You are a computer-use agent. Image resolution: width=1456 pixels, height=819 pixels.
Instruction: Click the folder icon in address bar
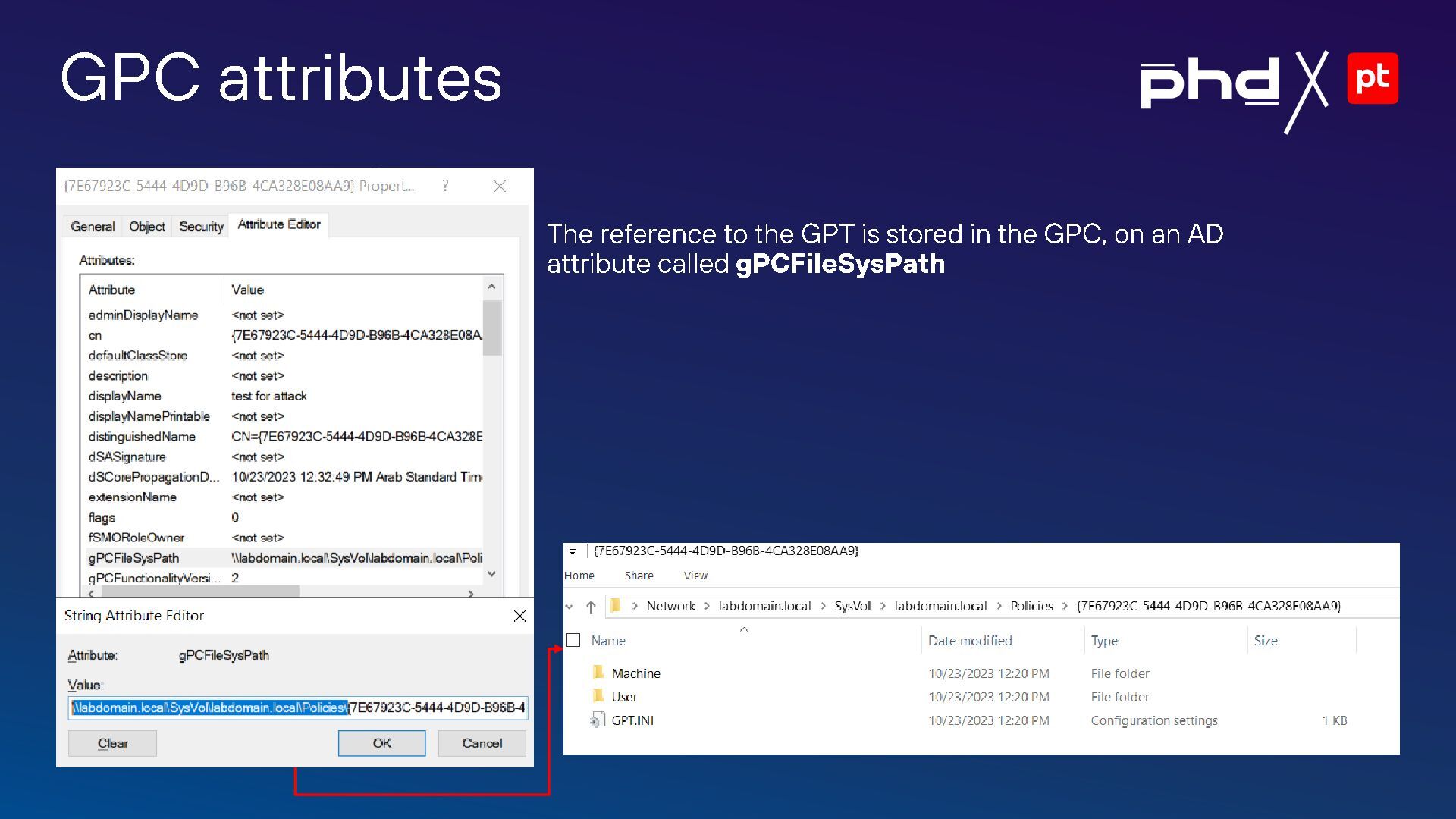pos(616,606)
